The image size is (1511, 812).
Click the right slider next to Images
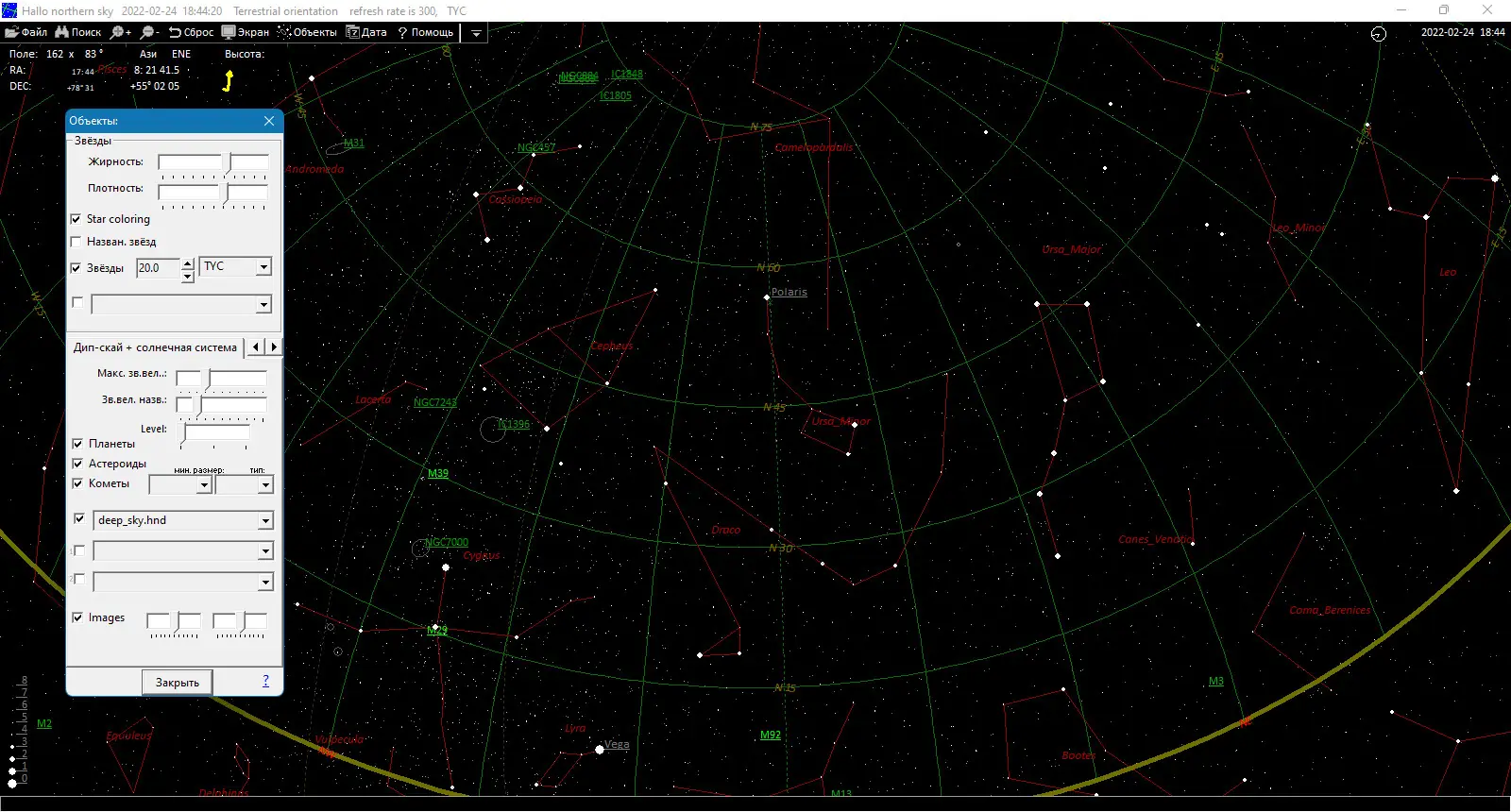pyautogui.click(x=240, y=623)
